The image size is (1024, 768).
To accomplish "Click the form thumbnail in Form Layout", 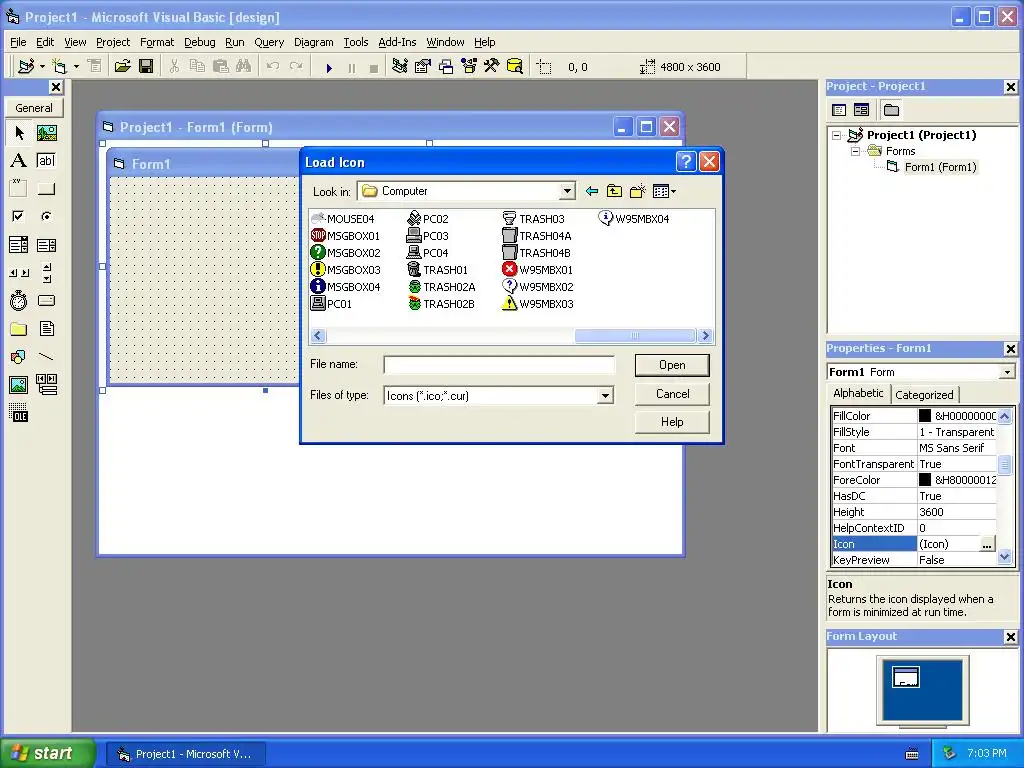I will point(906,677).
